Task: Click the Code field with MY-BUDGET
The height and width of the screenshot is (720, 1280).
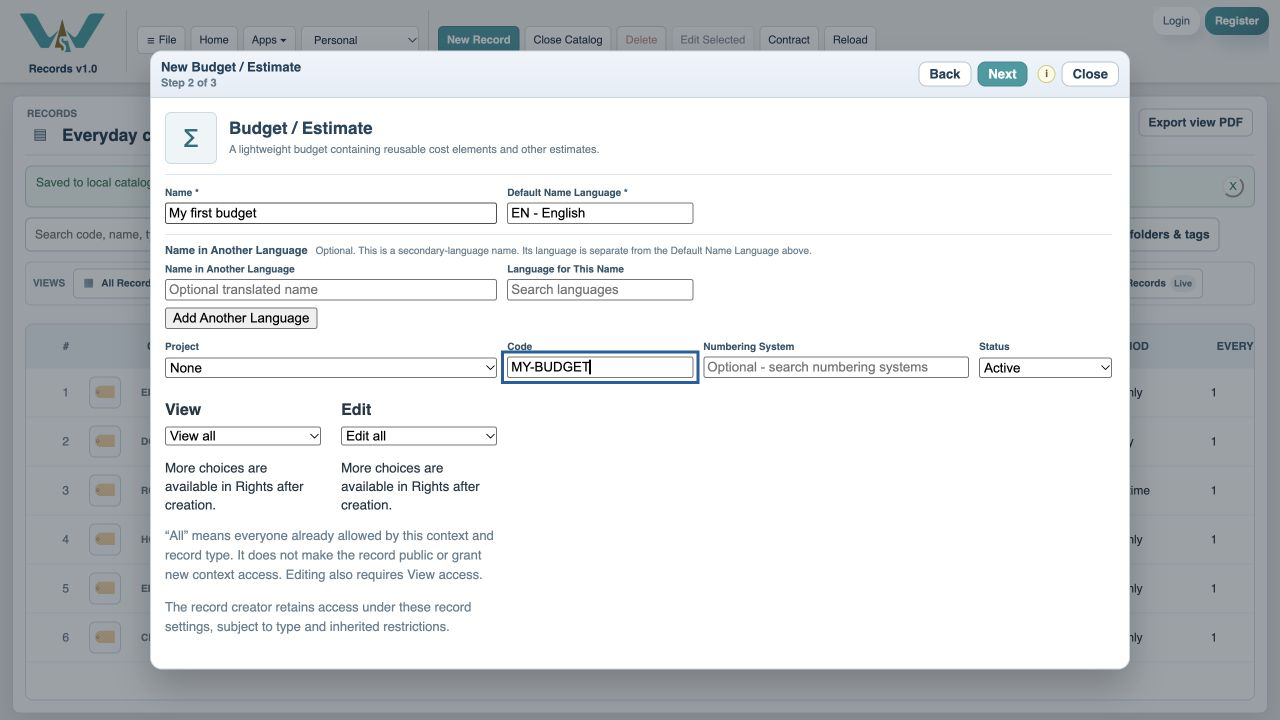Action: coord(600,367)
